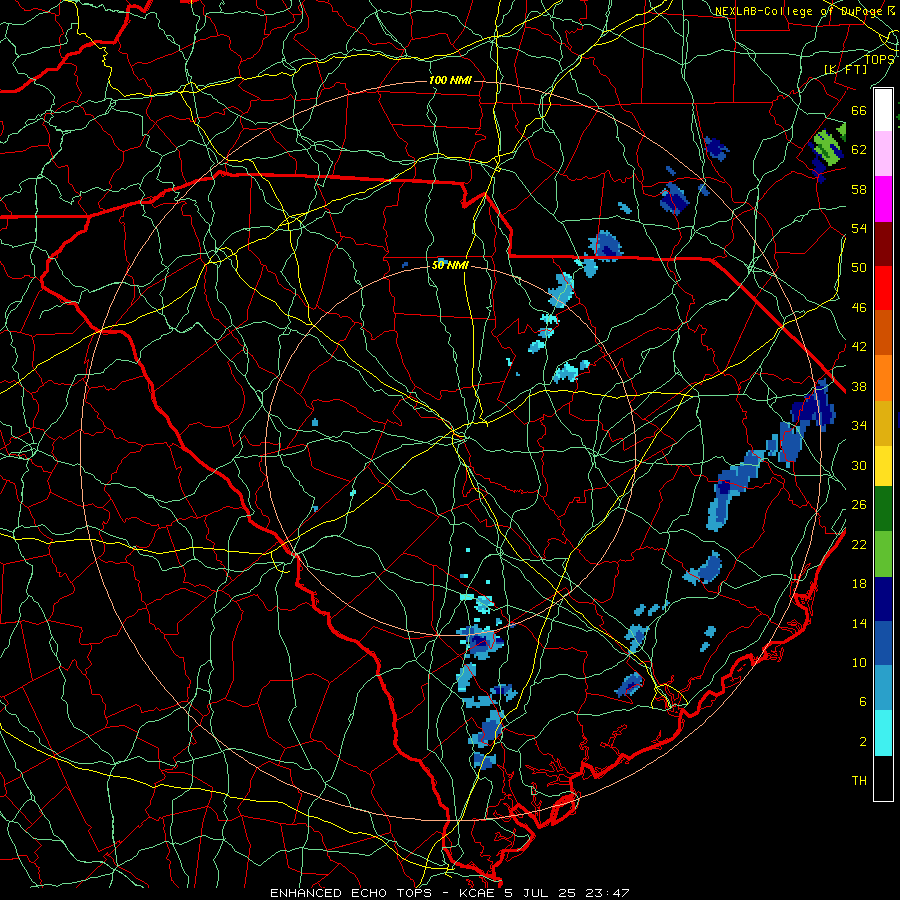Pick the navy blue legend swatch
This screenshot has height=900, width=900.
pos(883,599)
